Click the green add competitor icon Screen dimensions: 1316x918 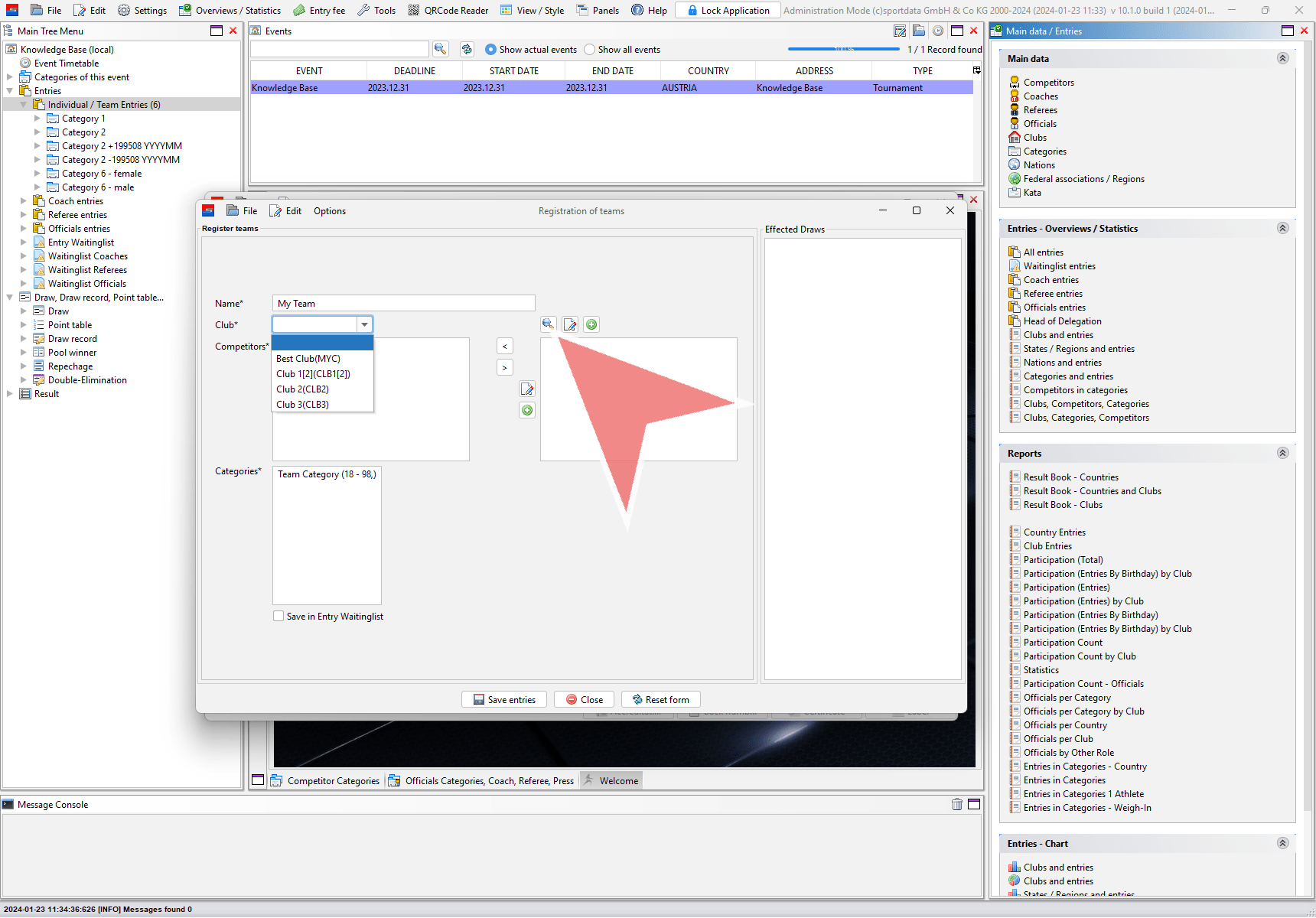[x=527, y=411]
